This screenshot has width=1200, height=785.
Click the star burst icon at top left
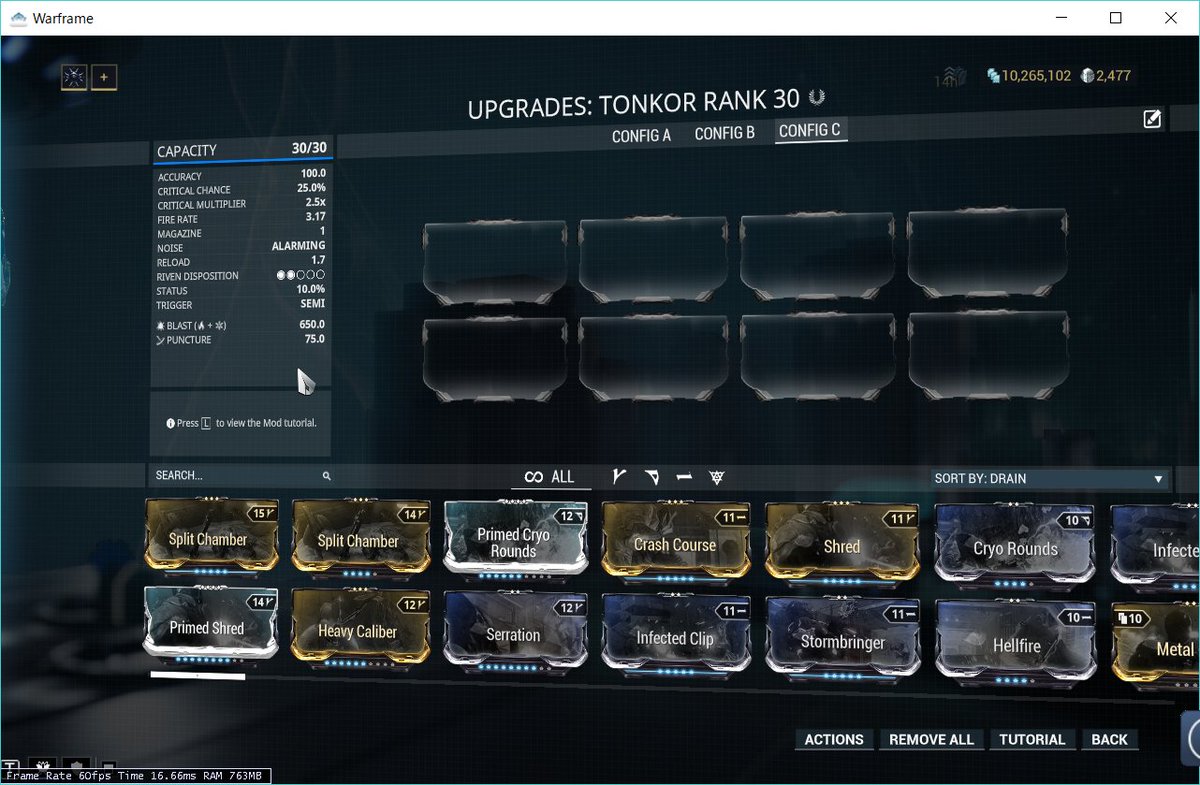[74, 78]
